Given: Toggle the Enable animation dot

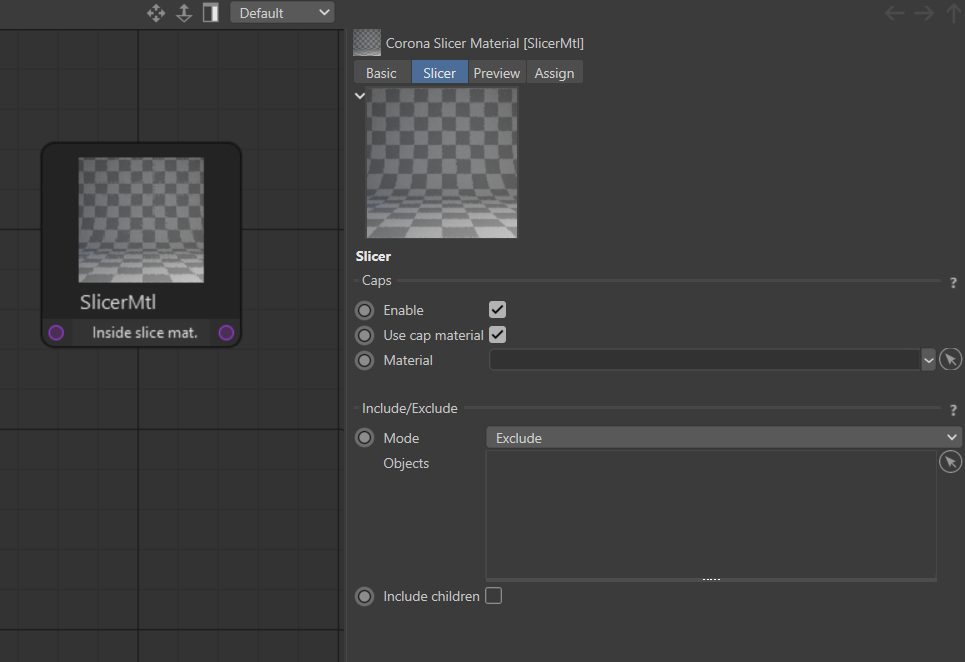Looking at the screenshot, I should 364,310.
